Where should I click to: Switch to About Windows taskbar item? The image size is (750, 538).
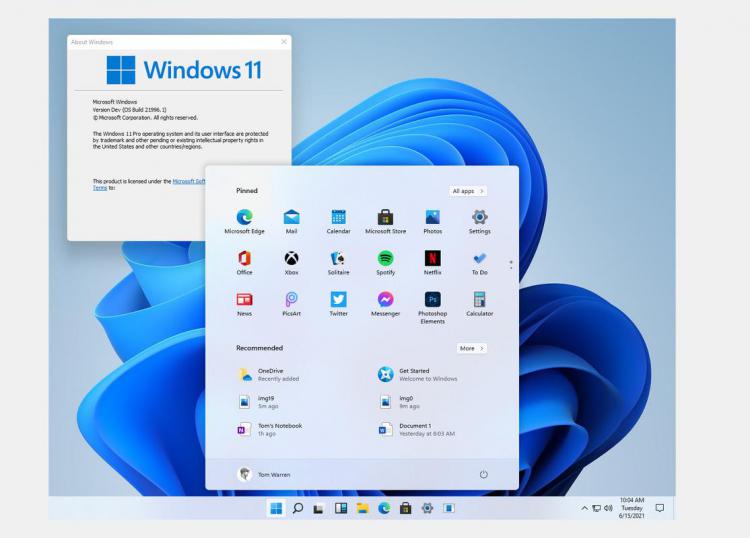pyautogui.click(x=449, y=508)
